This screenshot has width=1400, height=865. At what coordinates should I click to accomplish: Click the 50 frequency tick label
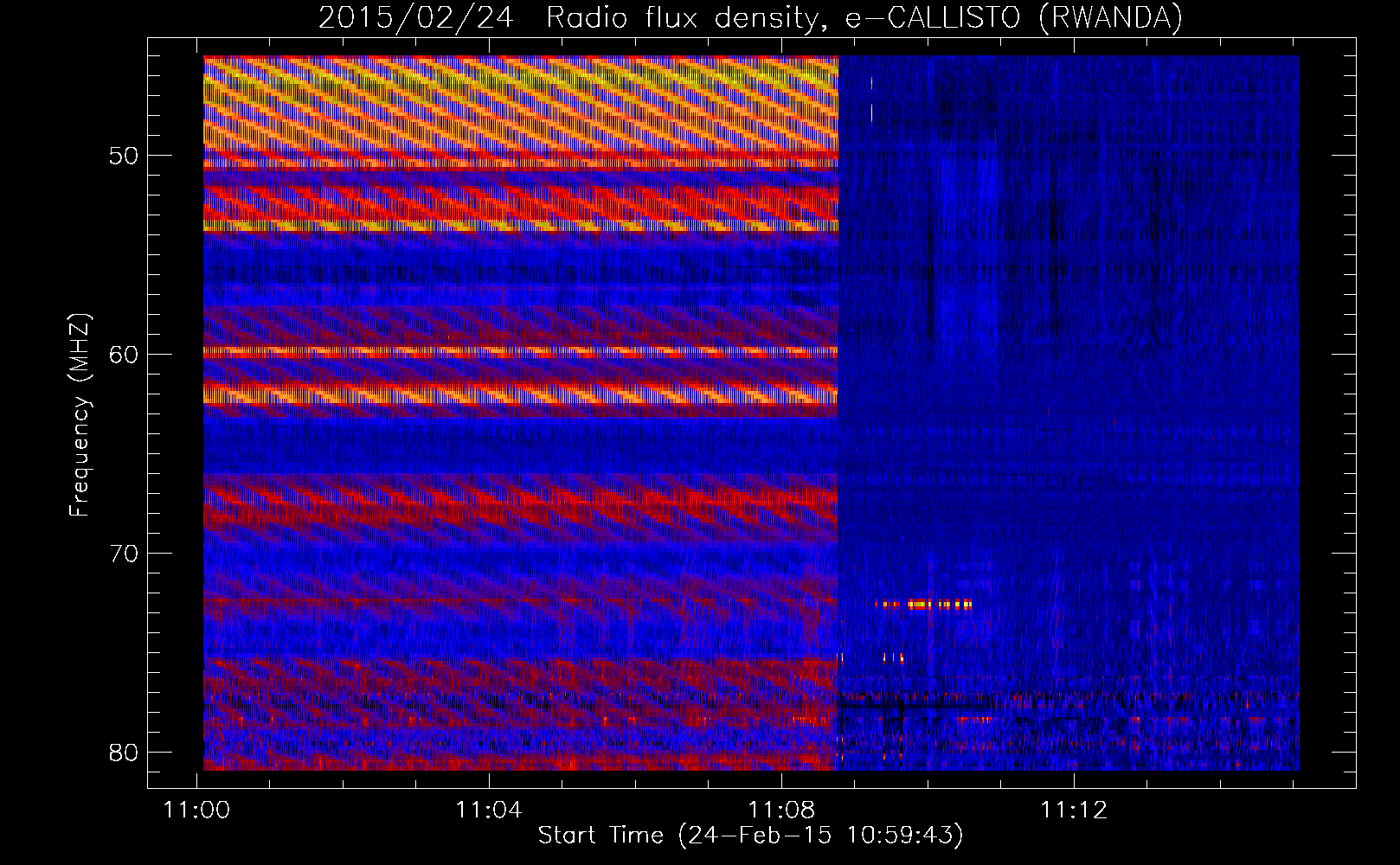[124, 156]
